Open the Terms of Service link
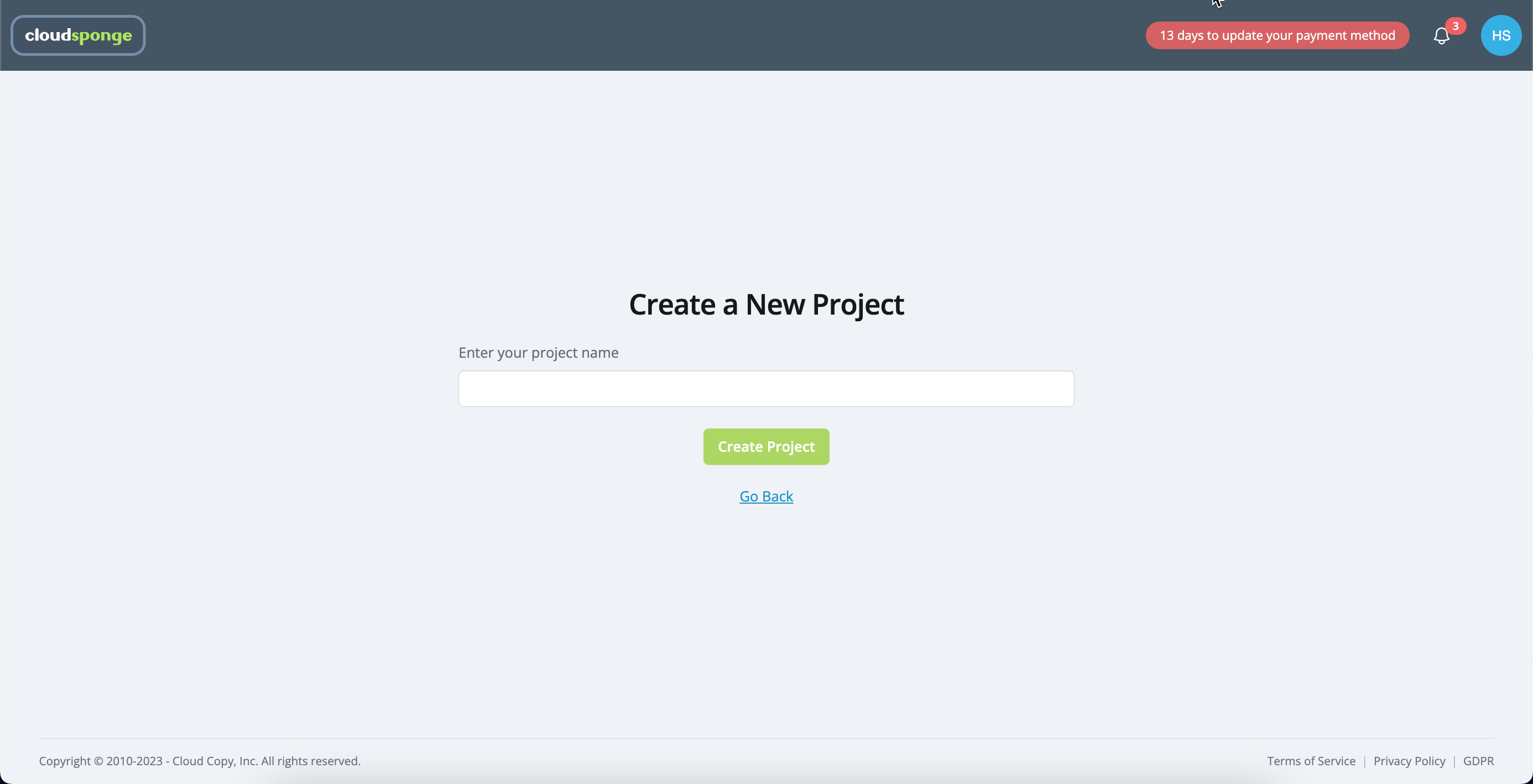The width and height of the screenshot is (1533, 784). (x=1311, y=761)
